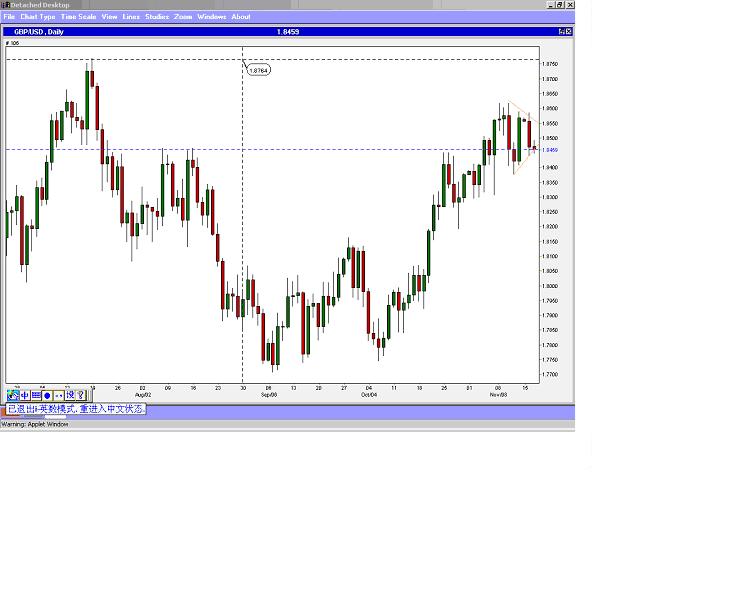Screen dimensions: 745x595
Task: Click the IME soft keyboard icon
Action: click(x=36, y=395)
